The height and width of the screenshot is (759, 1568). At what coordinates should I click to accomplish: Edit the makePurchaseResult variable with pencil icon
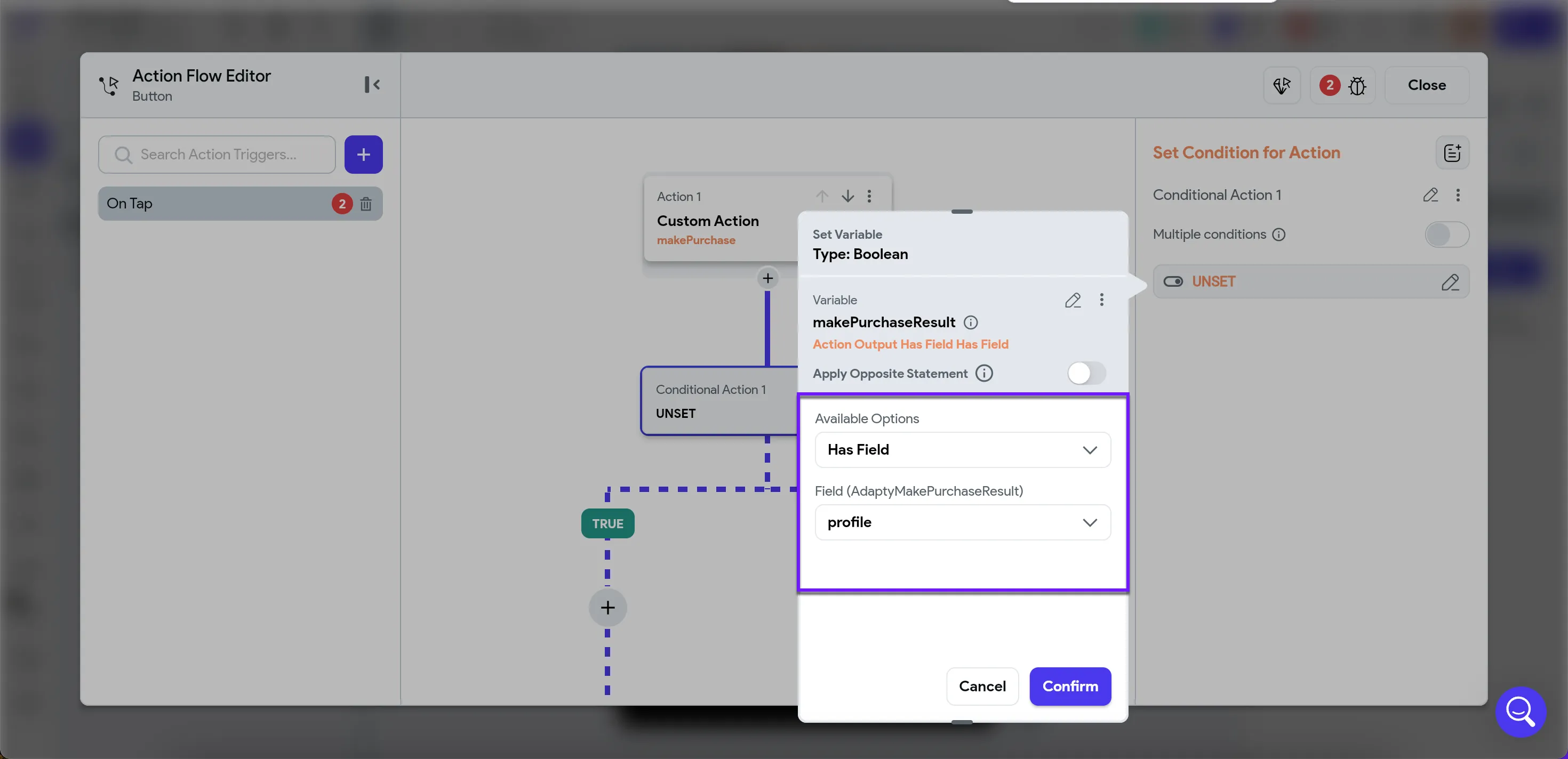tap(1073, 300)
